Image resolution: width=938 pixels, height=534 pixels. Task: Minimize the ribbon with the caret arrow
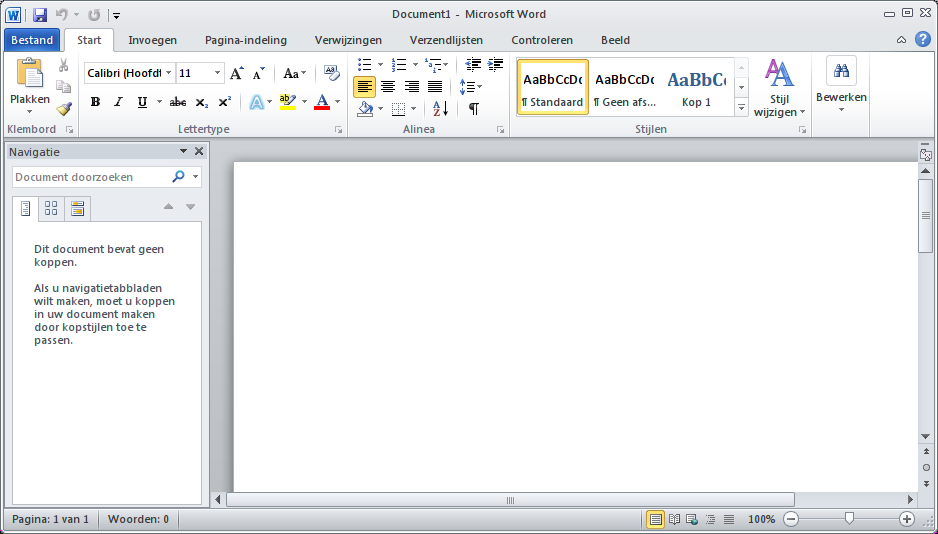coord(902,40)
